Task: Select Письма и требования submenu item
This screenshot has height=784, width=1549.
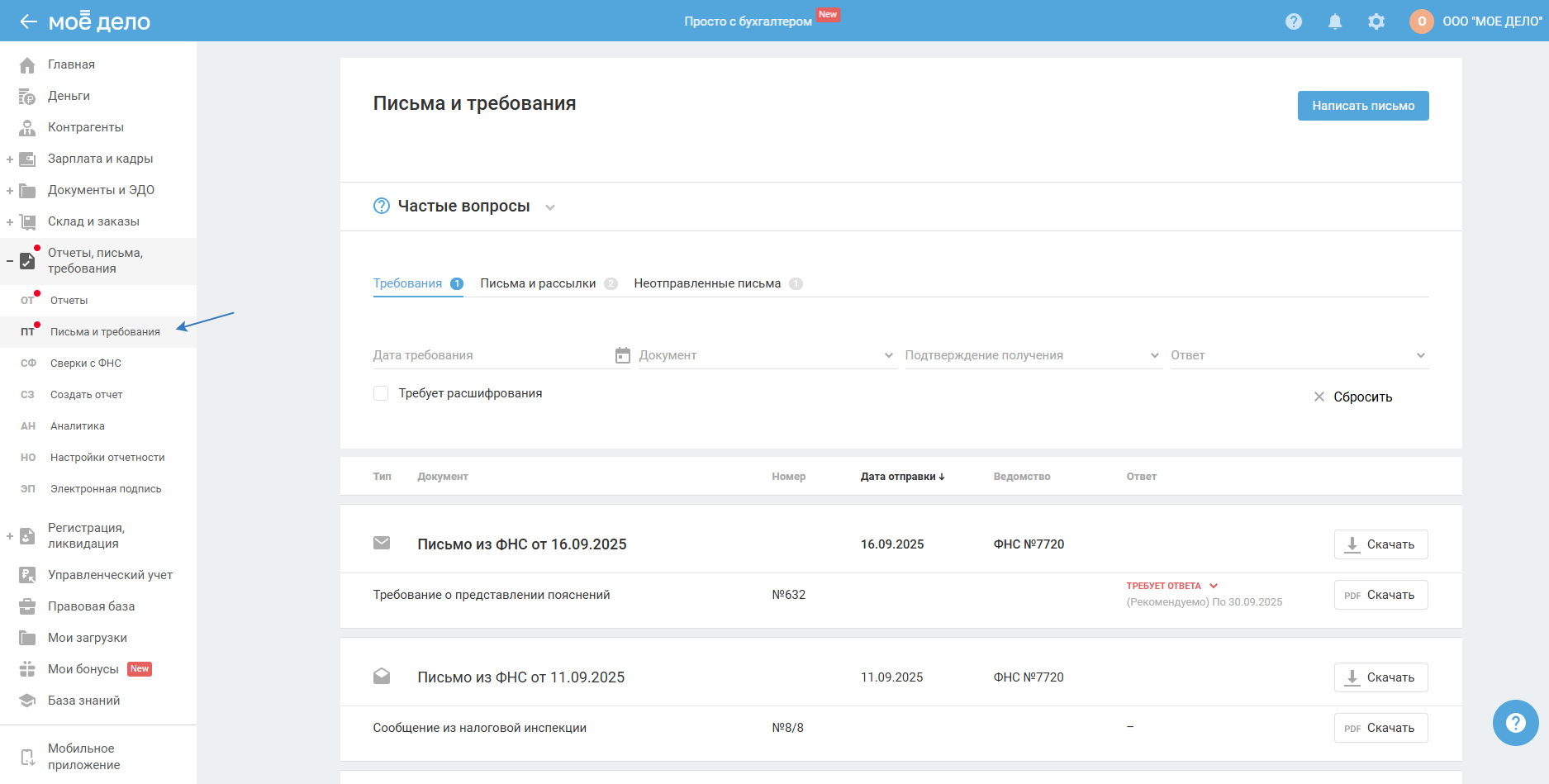Action: click(x=105, y=332)
